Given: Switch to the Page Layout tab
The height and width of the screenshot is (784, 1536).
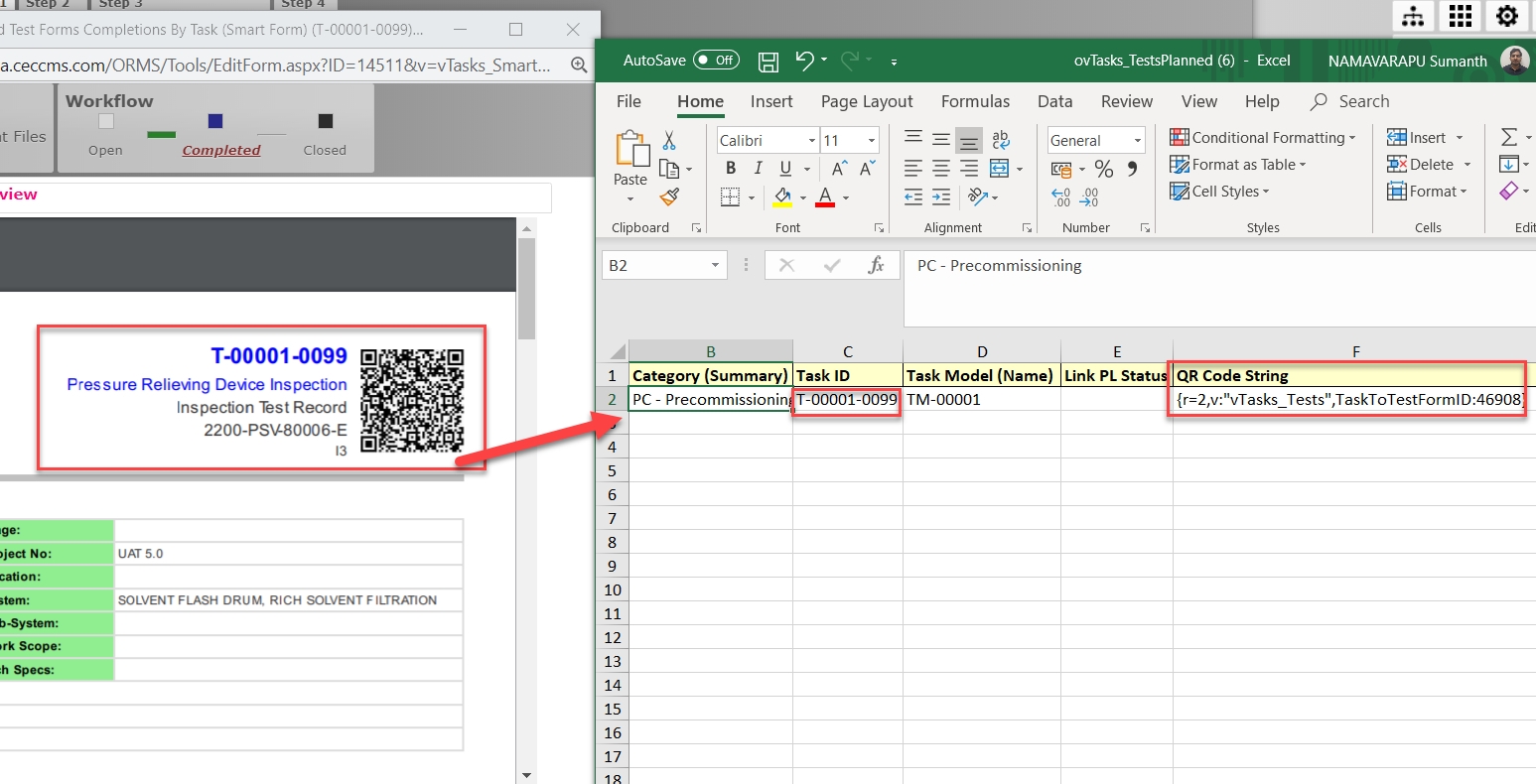Looking at the screenshot, I should point(866,101).
